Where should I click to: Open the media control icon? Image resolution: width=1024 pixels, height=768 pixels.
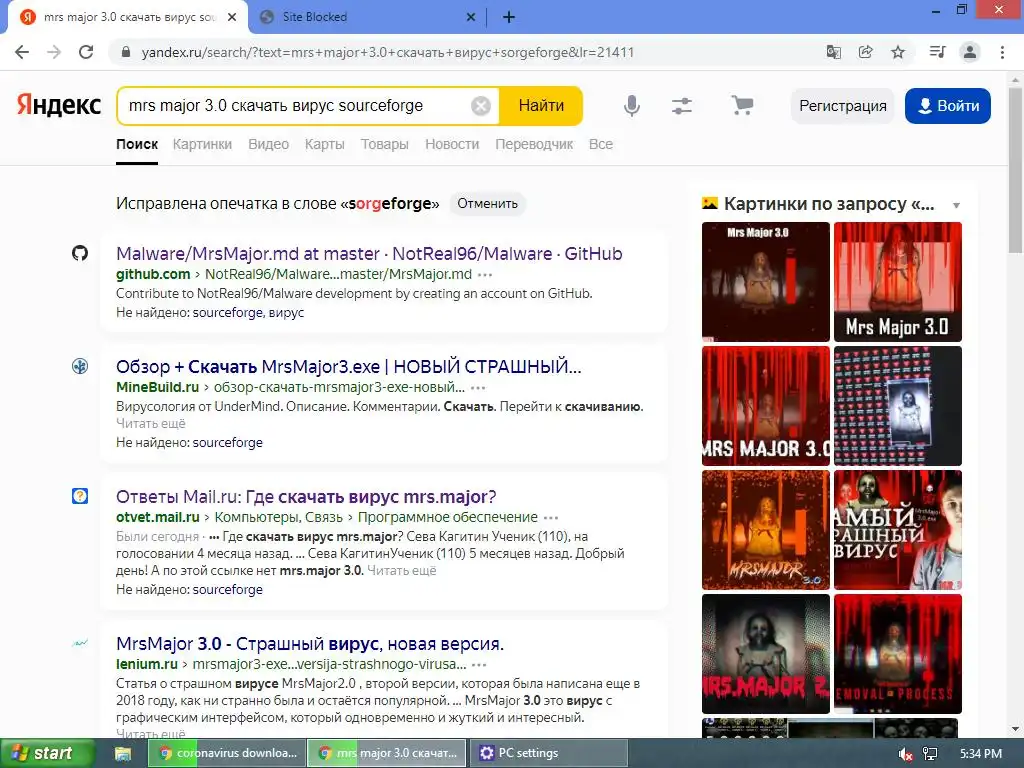(937, 52)
